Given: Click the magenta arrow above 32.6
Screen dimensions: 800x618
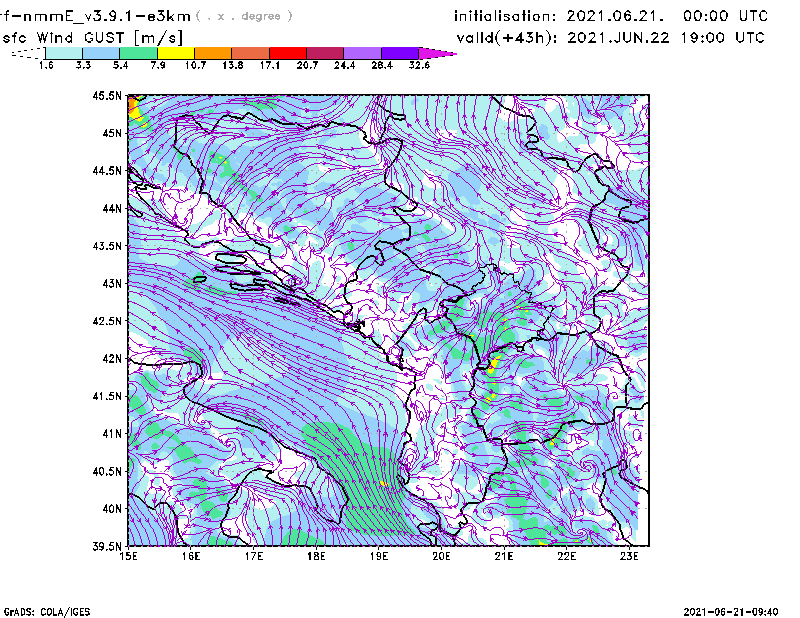Looking at the screenshot, I should (x=437, y=53).
